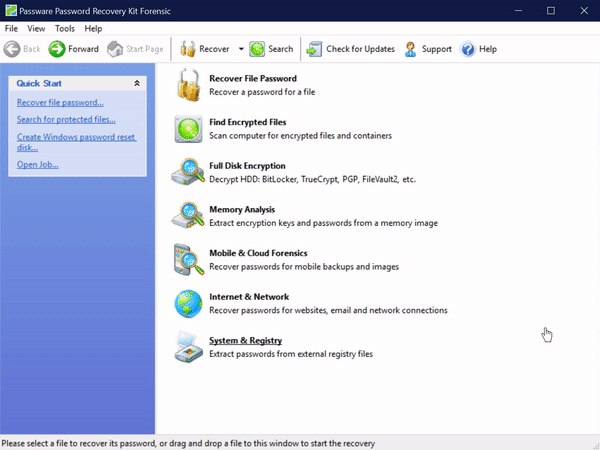Open the Tools menu
This screenshot has width=600, height=450.
coord(65,29)
